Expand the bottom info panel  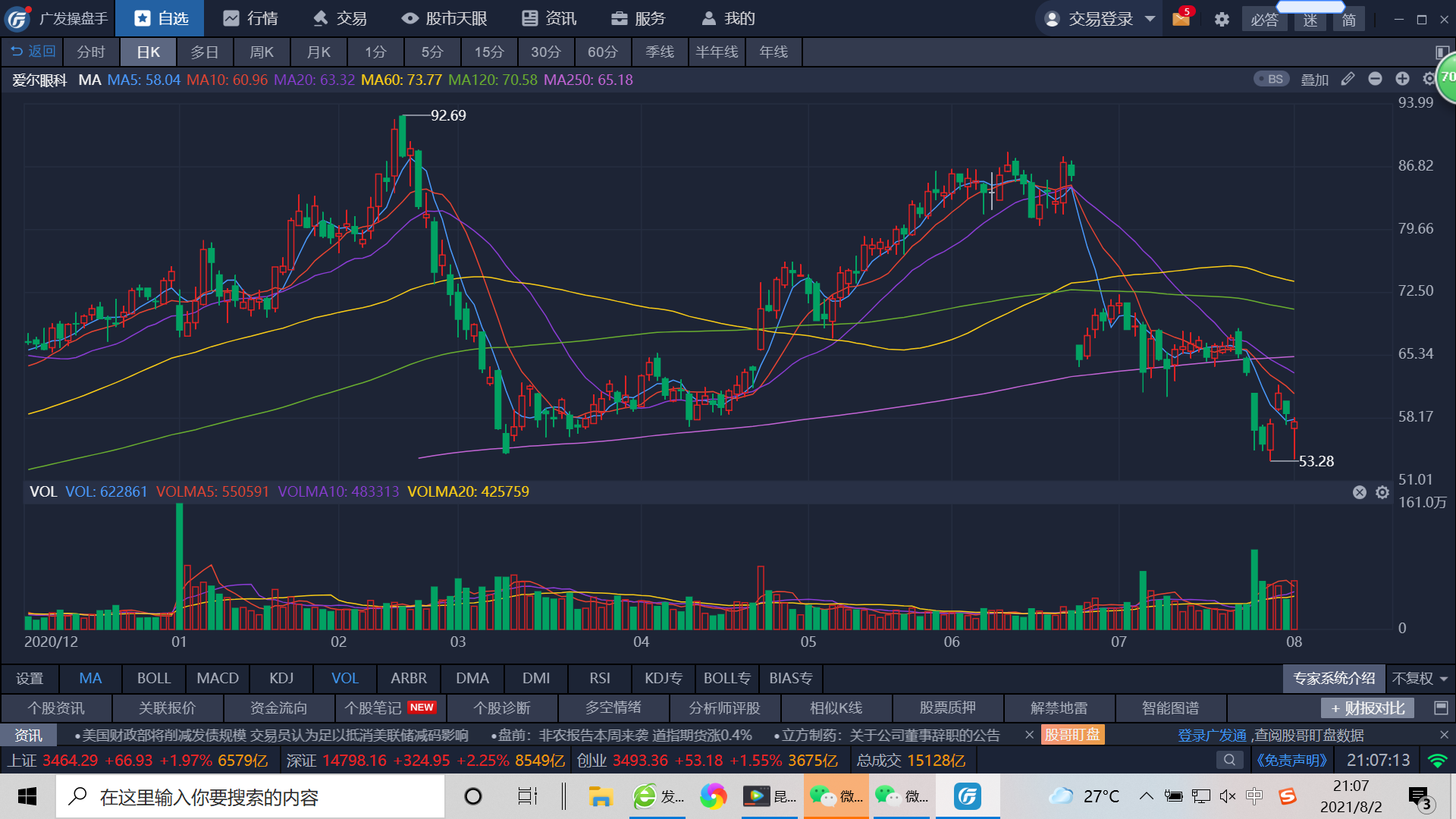click(x=1441, y=708)
